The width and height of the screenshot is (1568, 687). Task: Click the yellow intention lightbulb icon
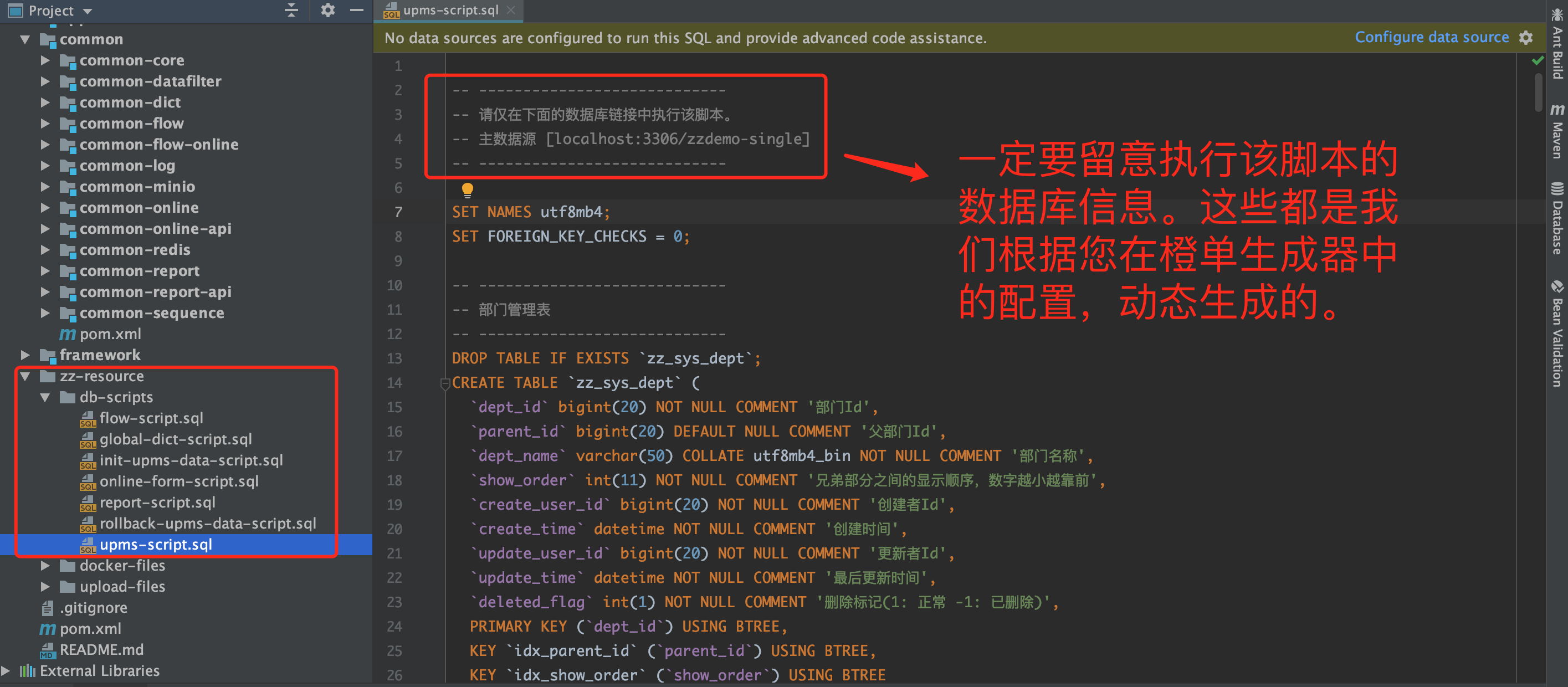click(467, 190)
